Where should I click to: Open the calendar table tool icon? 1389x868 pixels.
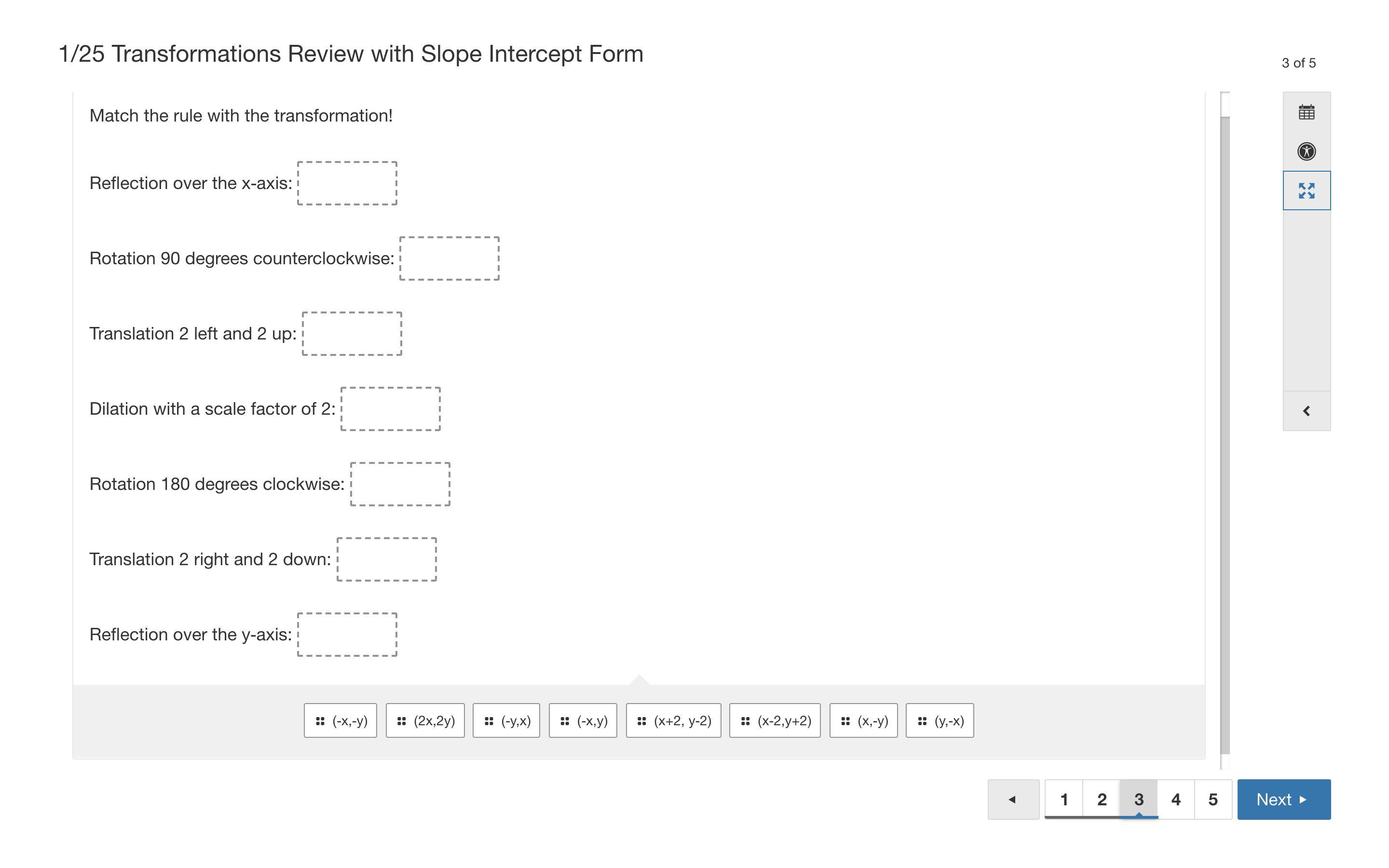coord(1307,112)
